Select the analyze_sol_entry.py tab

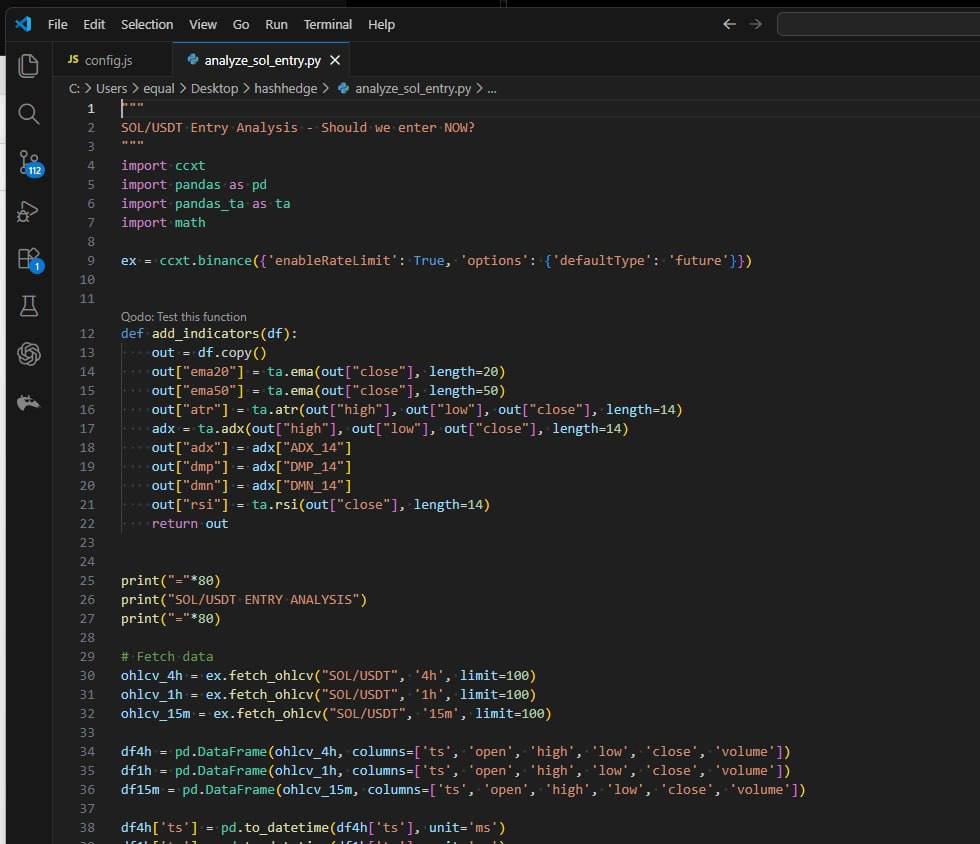(x=262, y=60)
